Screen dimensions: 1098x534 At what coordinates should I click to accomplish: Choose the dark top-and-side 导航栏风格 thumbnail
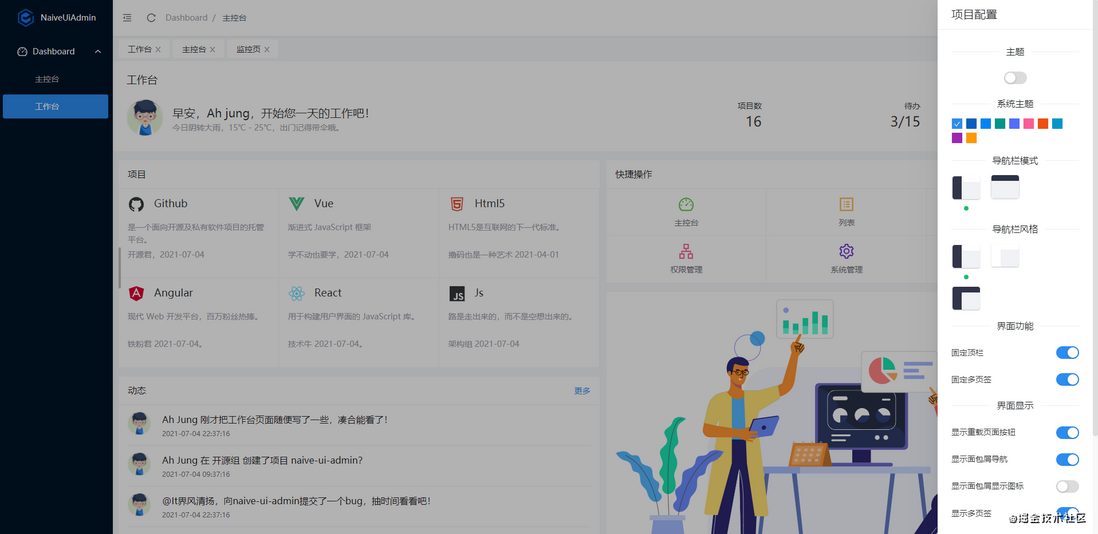click(966, 299)
